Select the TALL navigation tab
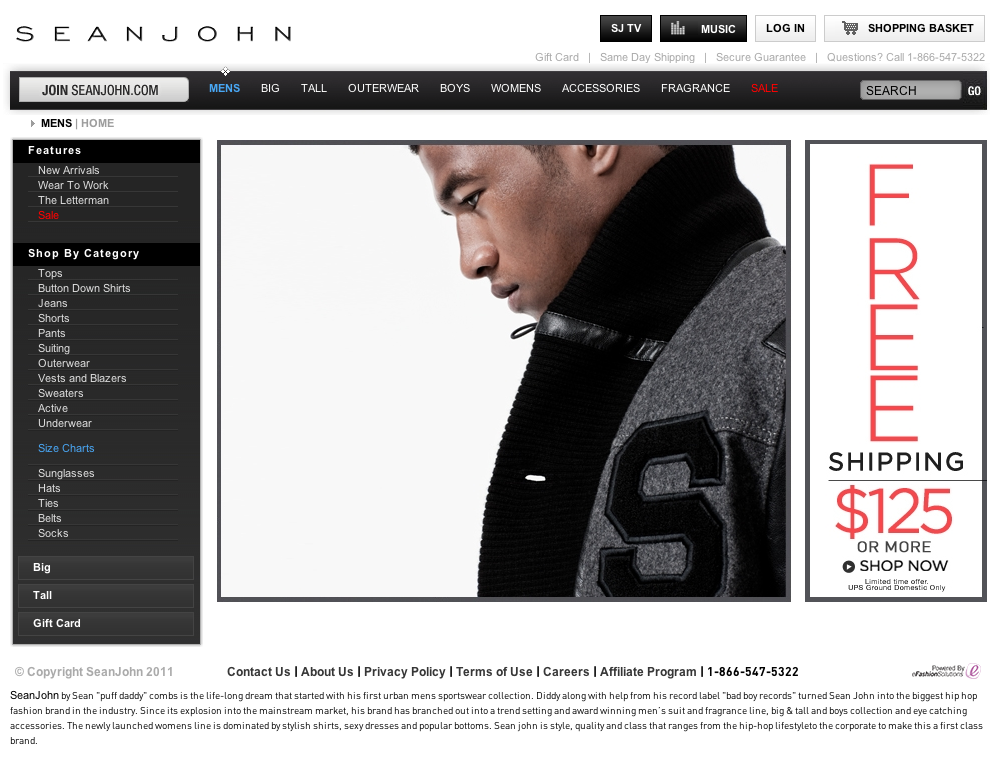The width and height of the screenshot is (1002, 758). (x=314, y=88)
